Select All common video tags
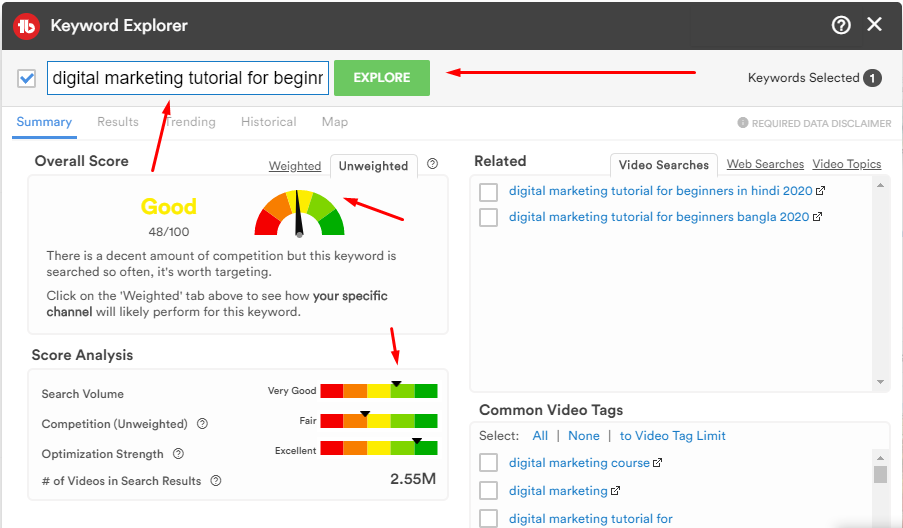The image size is (903, 528). [540, 436]
